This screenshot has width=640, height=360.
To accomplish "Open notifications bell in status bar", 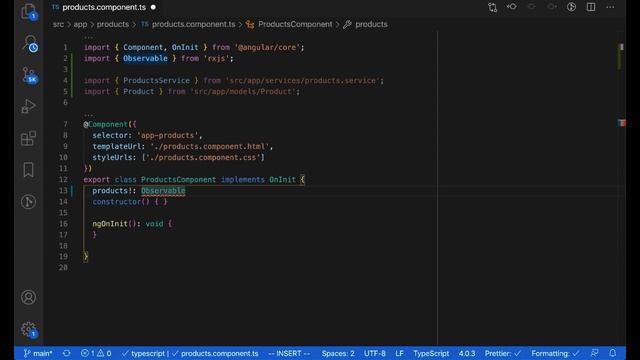I will coord(613,353).
